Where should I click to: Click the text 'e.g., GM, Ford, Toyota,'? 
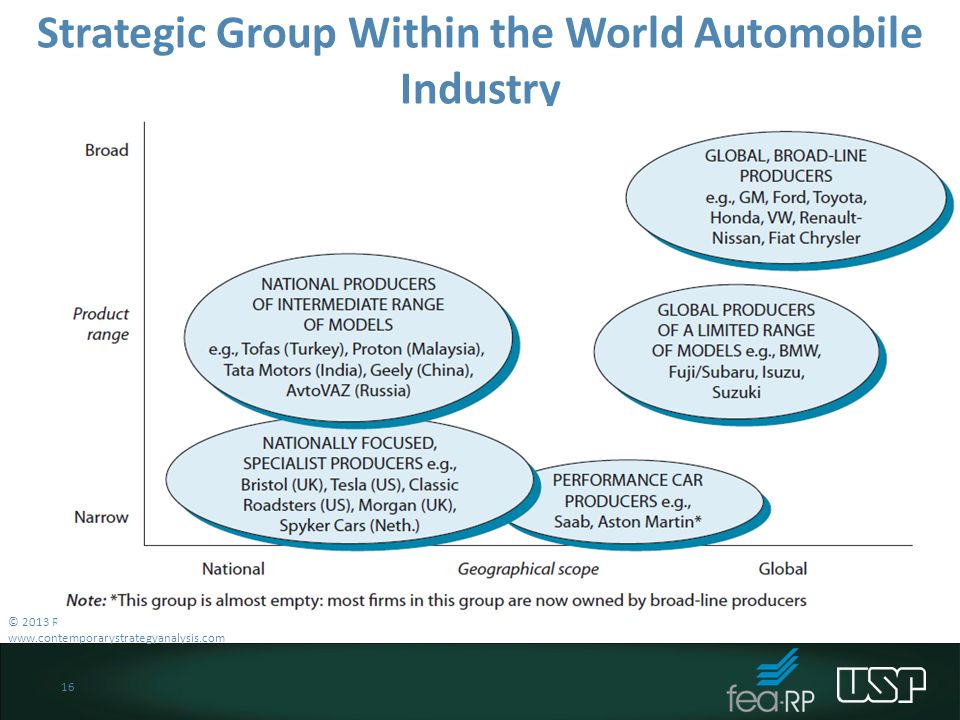[786, 197]
